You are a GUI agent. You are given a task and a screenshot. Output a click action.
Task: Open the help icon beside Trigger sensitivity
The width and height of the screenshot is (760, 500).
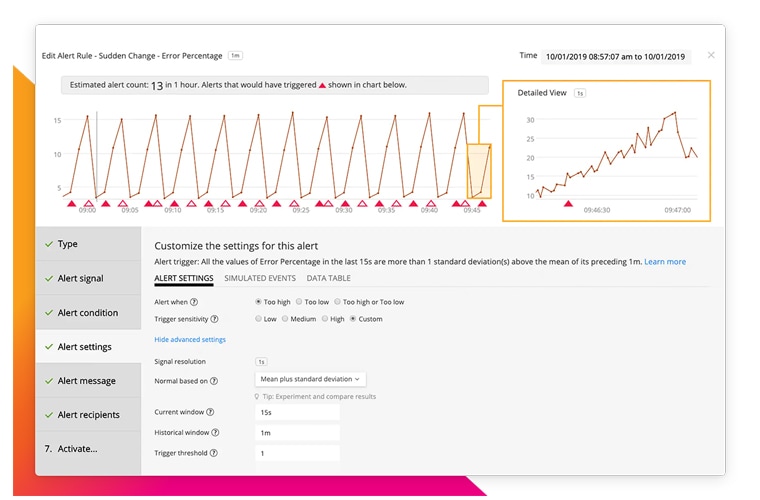click(x=214, y=319)
